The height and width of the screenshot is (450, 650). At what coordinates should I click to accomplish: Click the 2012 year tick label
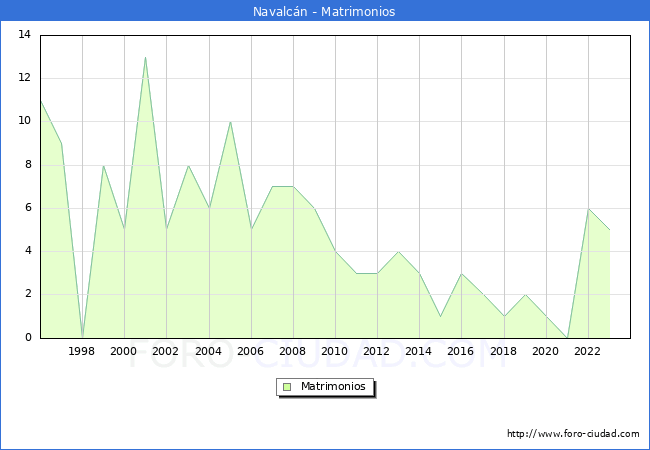(x=376, y=352)
